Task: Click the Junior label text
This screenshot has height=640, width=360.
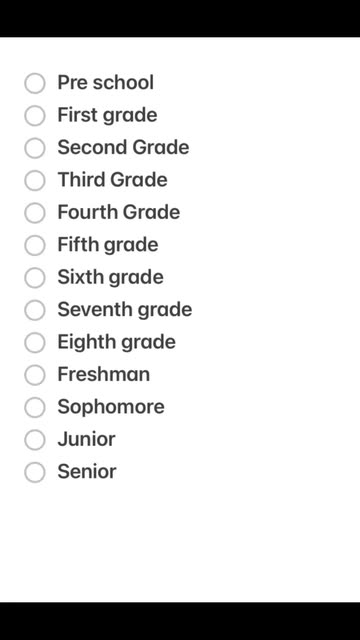Action: tap(87, 439)
